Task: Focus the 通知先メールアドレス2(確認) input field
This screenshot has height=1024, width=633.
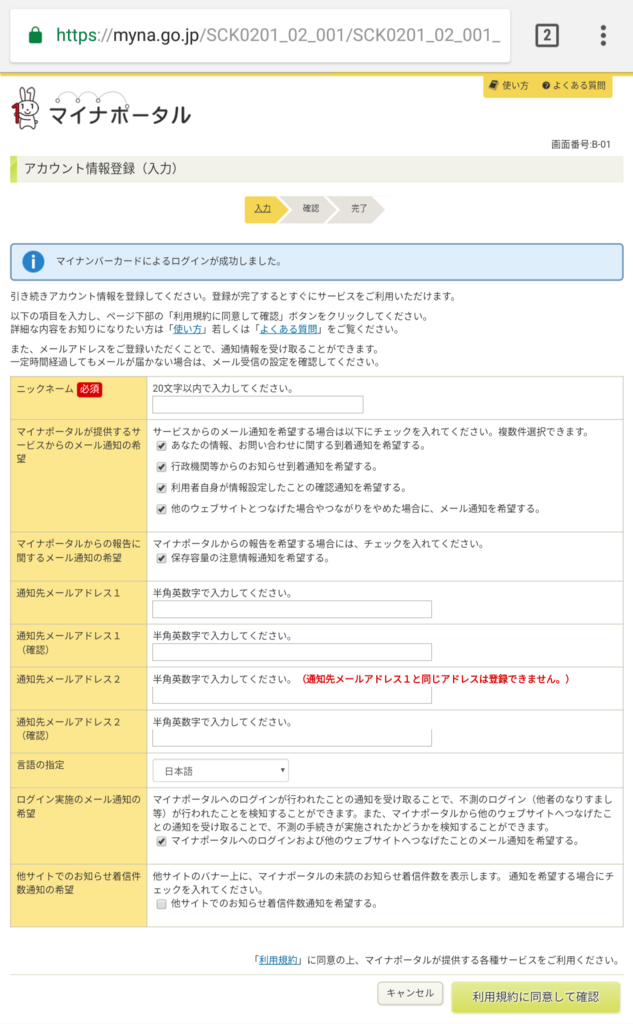Action: [x=292, y=738]
